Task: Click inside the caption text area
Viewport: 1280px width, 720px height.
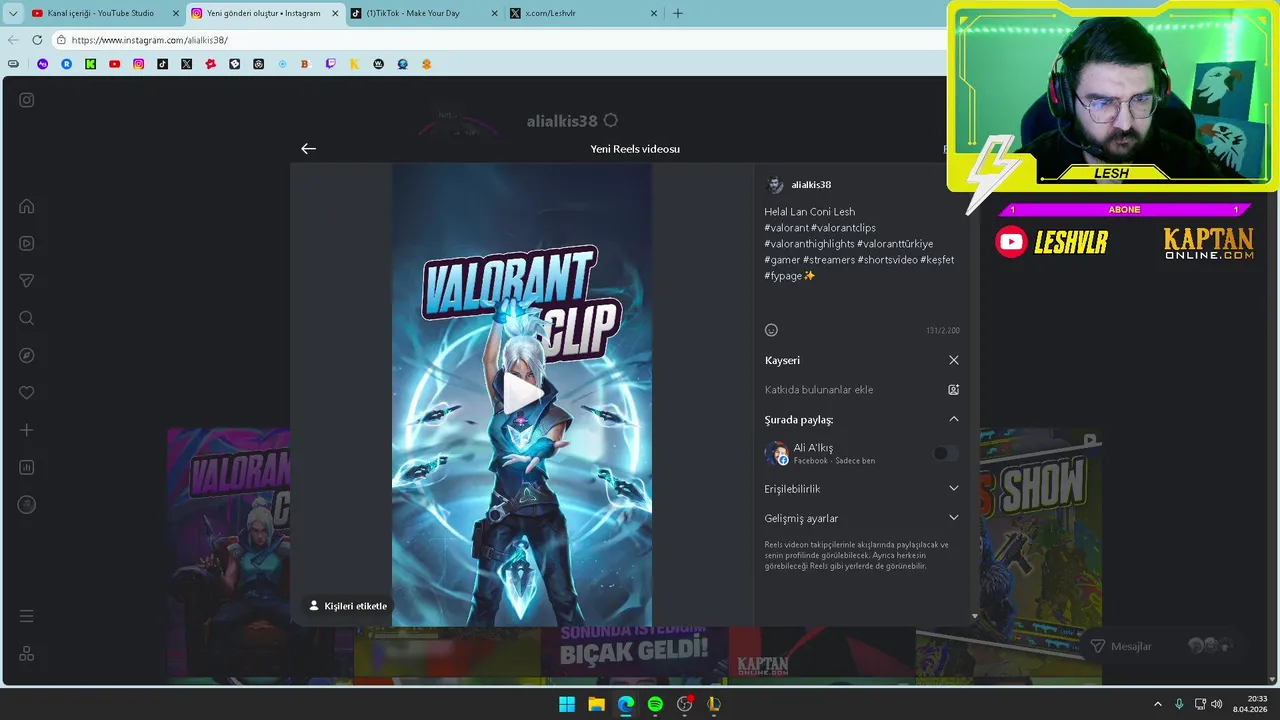Action: click(x=861, y=260)
